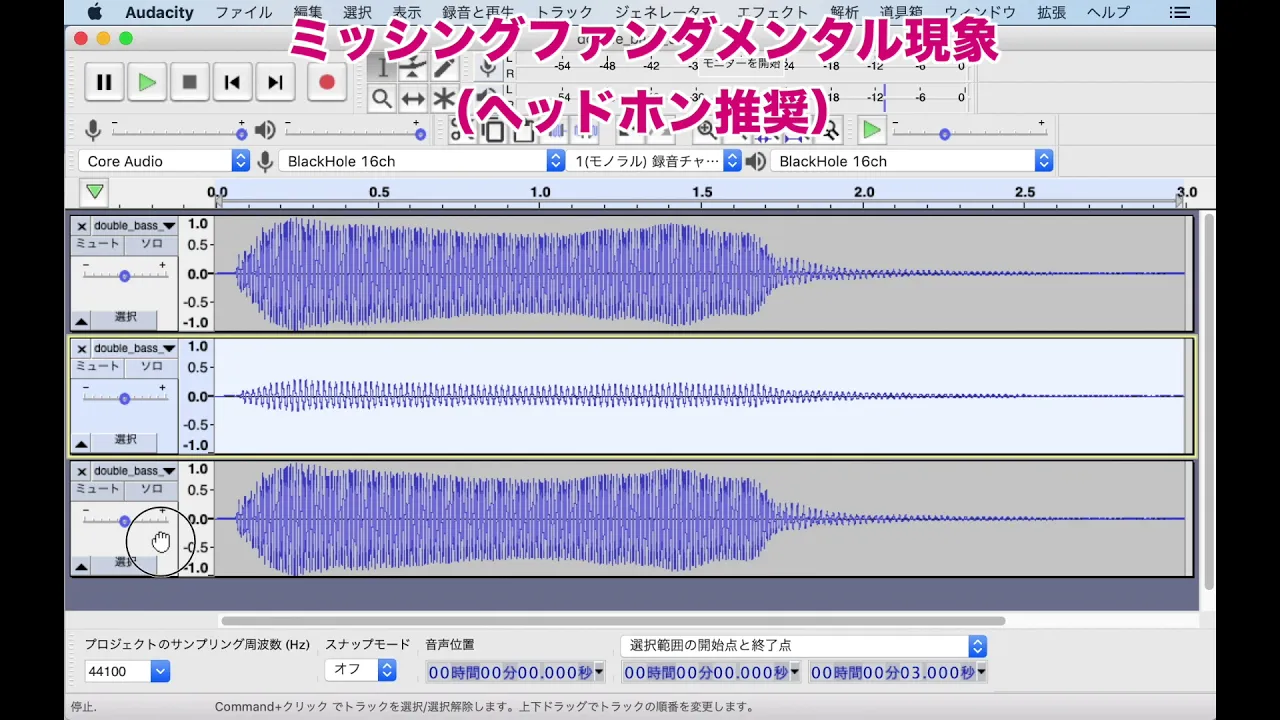Click the 2.0 mark on the timeline ruler
Viewport: 1280px width, 720px height.
(x=864, y=193)
